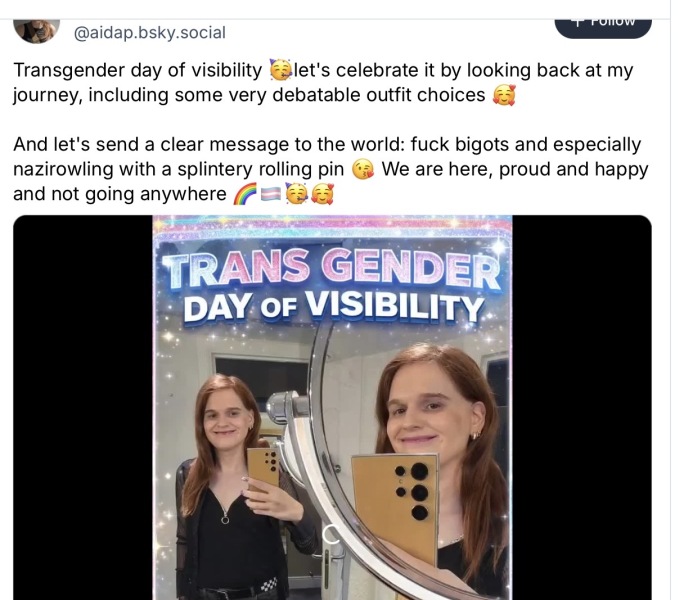This screenshot has width=684, height=600.
Task: Click the hearts-face emoji after 'outfit choices'
Action: coord(503,96)
